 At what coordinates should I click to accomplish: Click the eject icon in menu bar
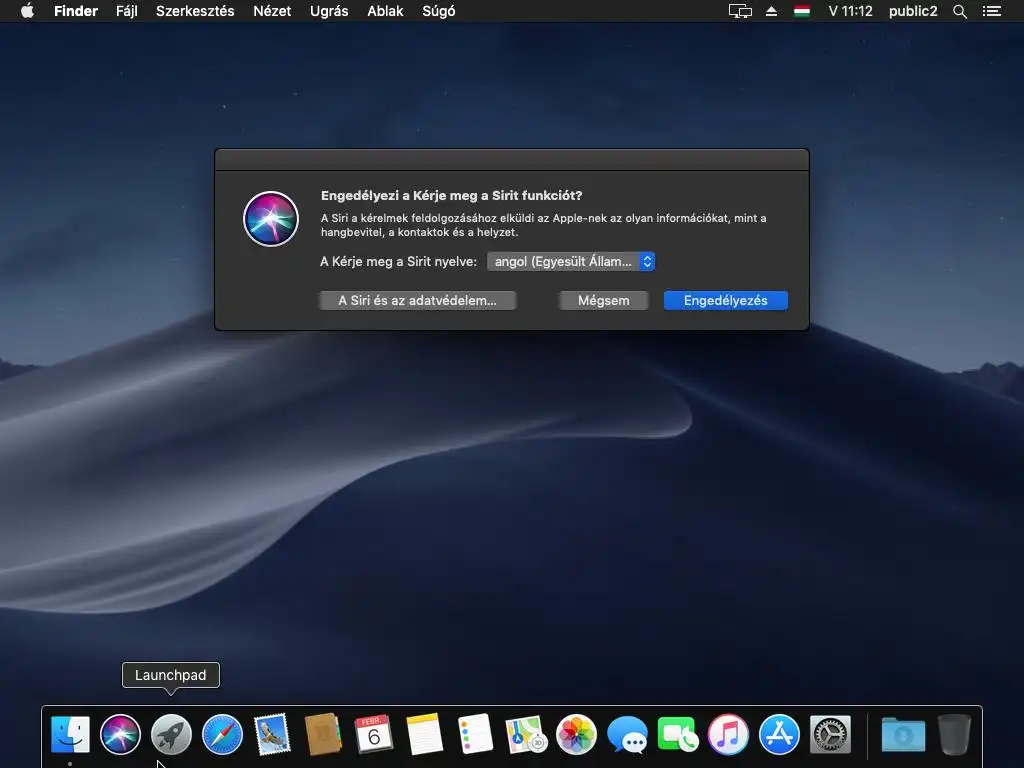coord(771,11)
